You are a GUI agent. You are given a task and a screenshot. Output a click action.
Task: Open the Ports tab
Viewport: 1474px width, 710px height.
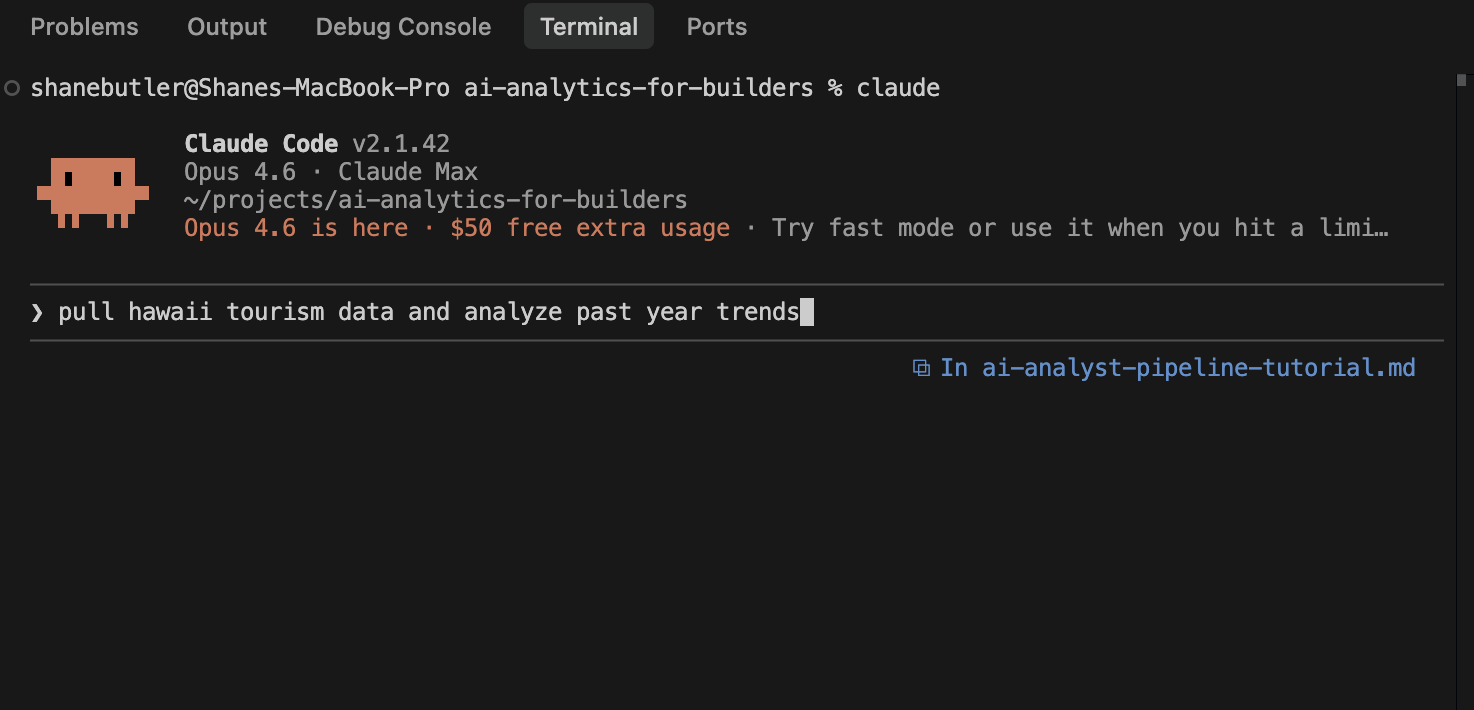pos(716,26)
